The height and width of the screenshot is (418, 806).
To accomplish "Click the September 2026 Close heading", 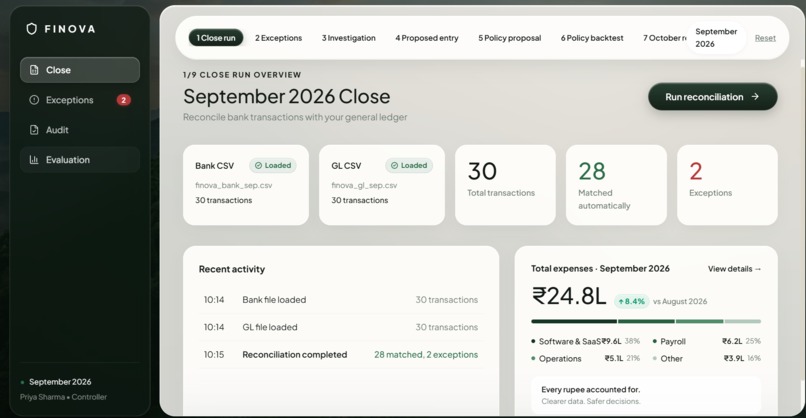I will click(287, 96).
